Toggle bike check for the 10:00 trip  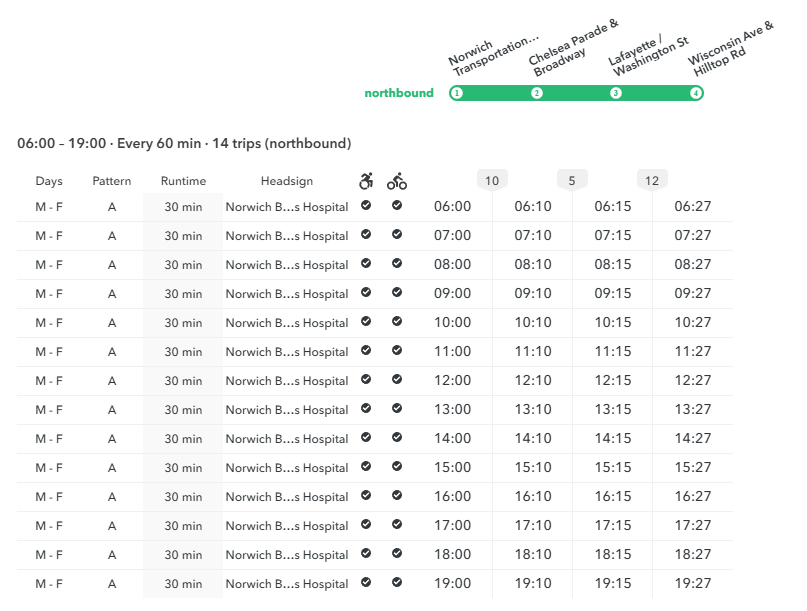[397, 321]
